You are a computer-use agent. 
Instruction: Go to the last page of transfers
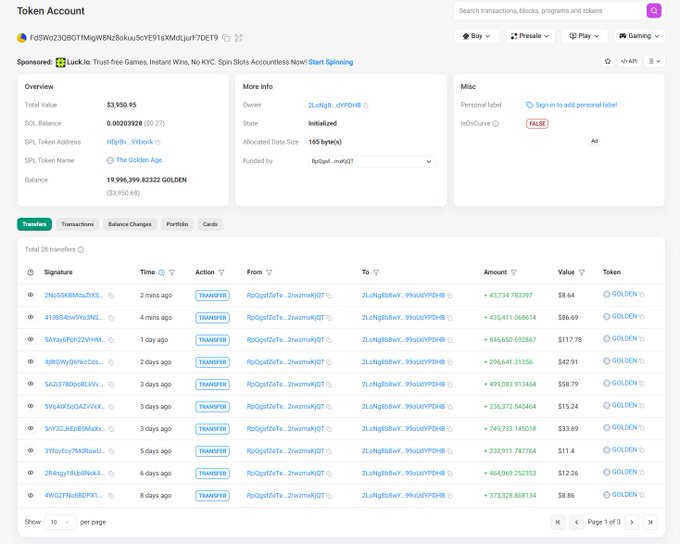[650, 522]
